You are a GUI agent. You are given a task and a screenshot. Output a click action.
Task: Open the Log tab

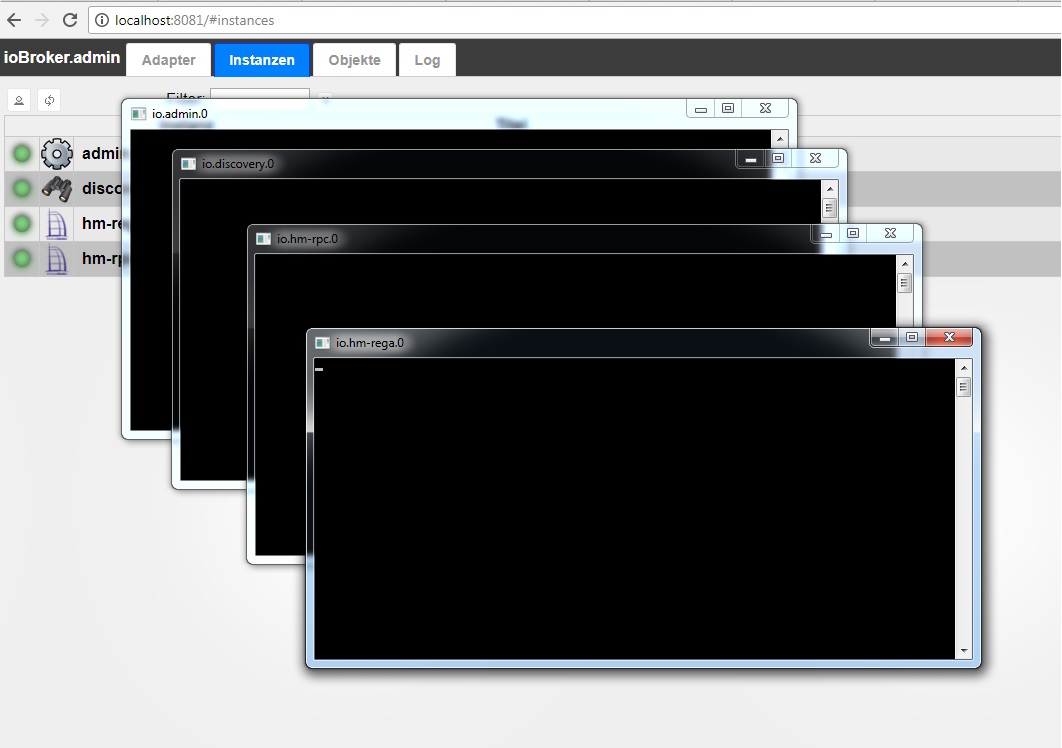click(x=427, y=59)
